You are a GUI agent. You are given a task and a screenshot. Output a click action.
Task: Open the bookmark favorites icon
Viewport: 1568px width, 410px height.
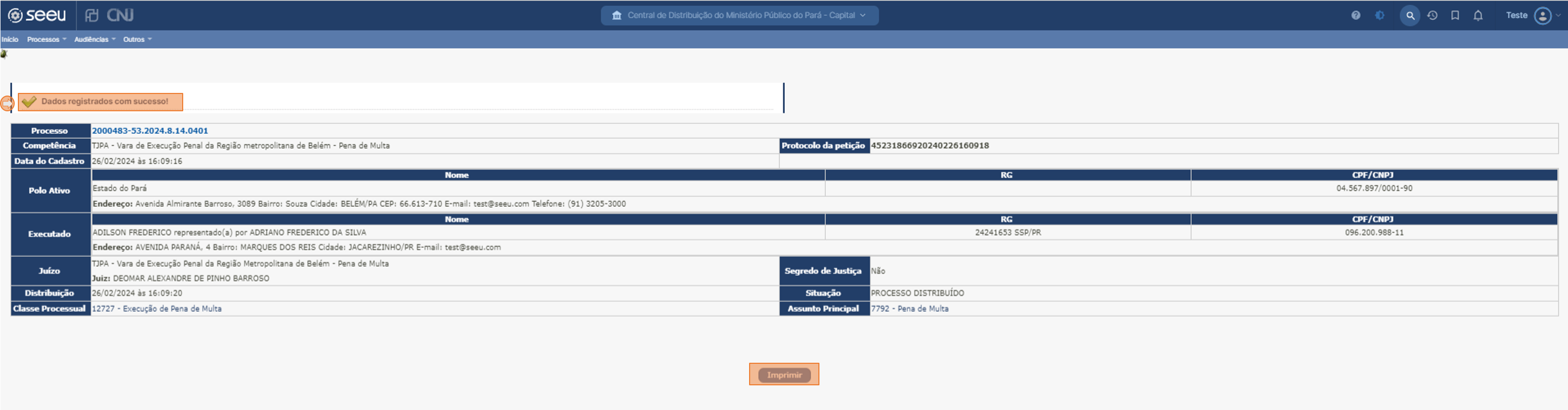pyautogui.click(x=1455, y=15)
